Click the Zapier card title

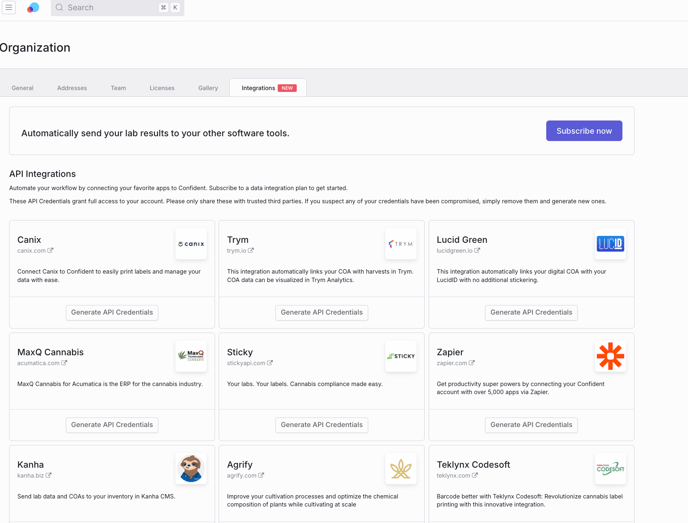[x=450, y=352]
